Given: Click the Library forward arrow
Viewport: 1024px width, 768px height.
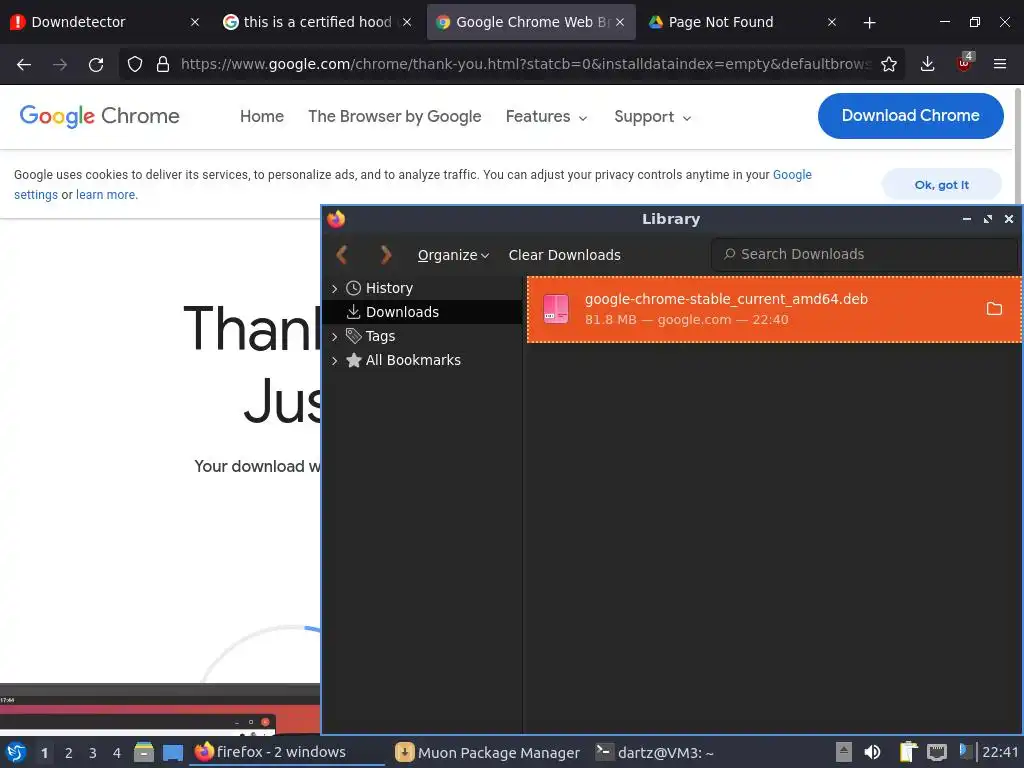Looking at the screenshot, I should [x=386, y=255].
